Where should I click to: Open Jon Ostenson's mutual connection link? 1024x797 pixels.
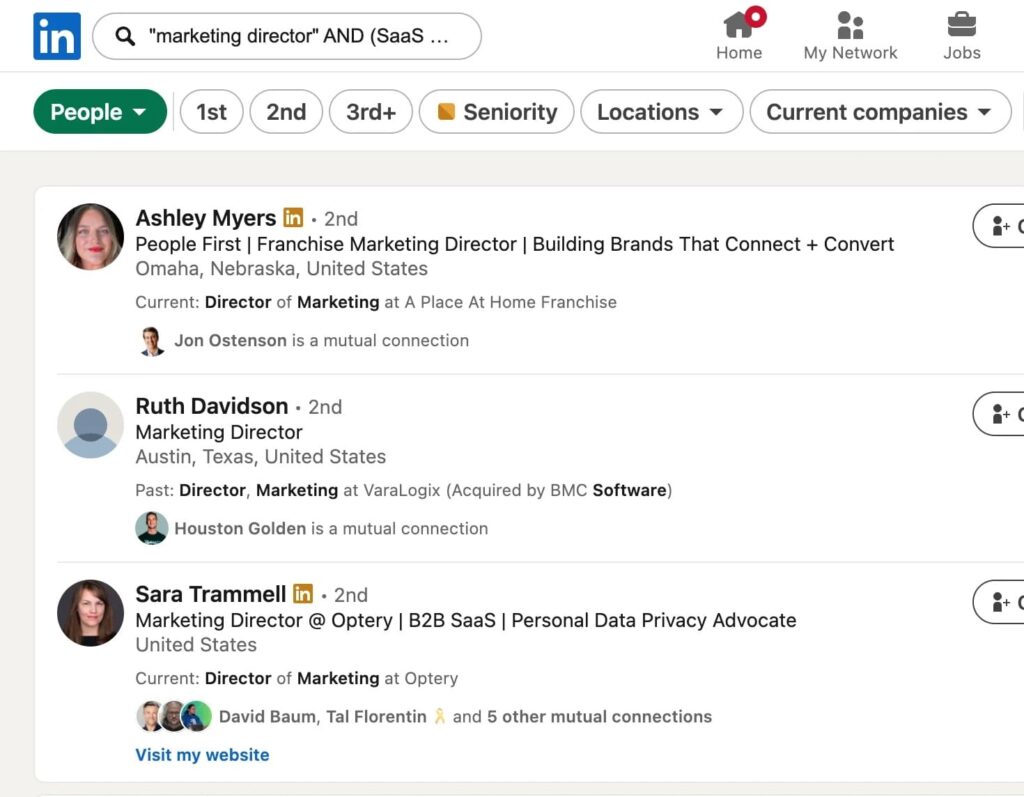[x=231, y=340]
